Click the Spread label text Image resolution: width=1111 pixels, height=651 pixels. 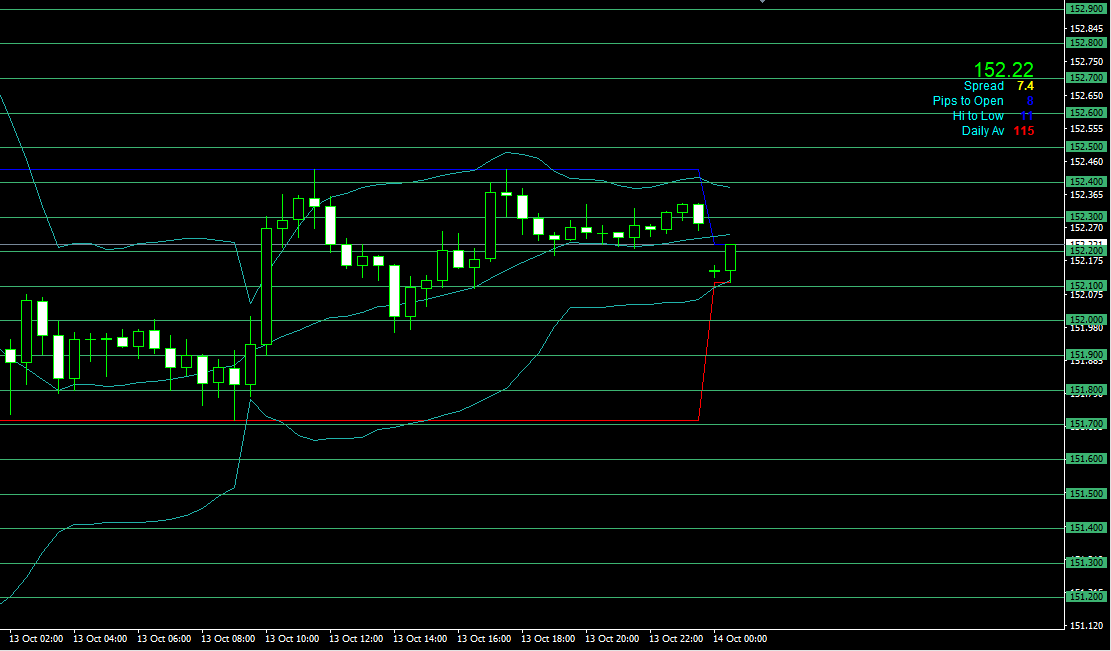pos(983,86)
